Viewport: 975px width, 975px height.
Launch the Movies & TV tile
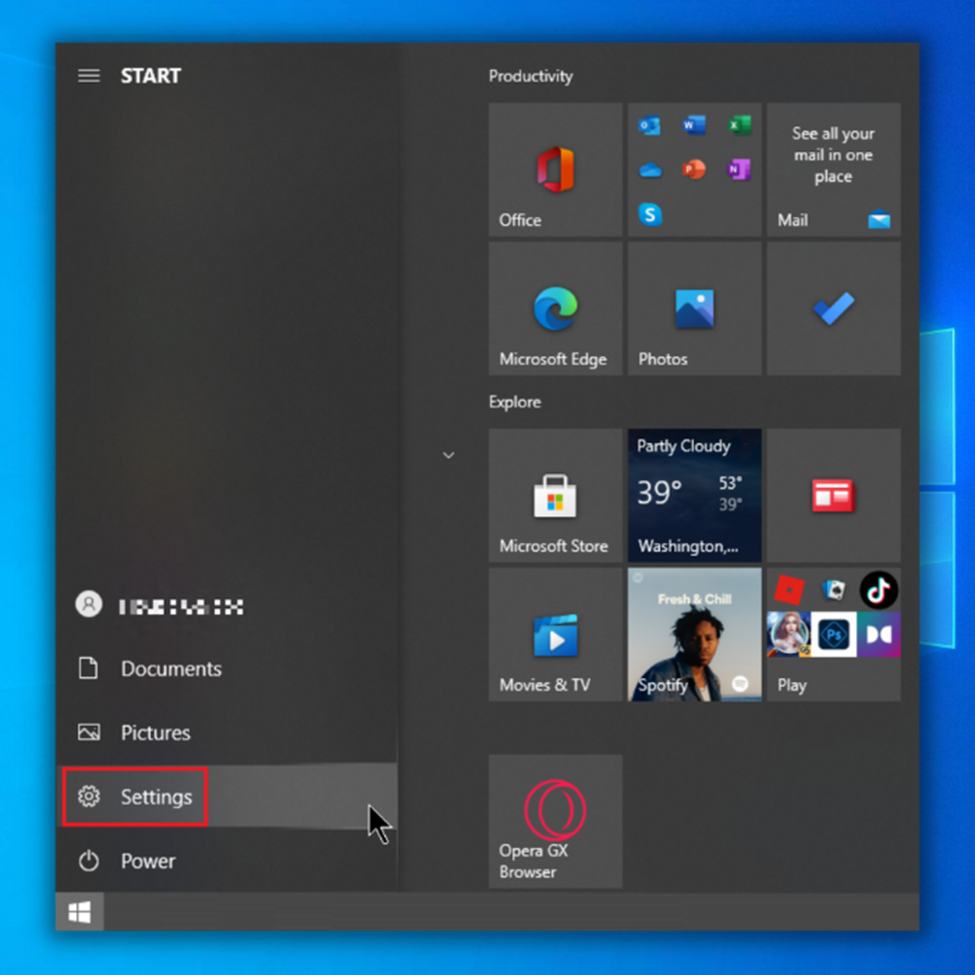point(555,634)
